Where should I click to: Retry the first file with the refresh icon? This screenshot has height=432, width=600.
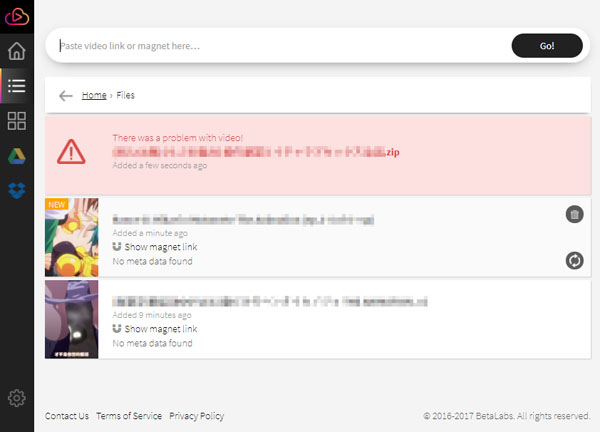click(x=574, y=260)
